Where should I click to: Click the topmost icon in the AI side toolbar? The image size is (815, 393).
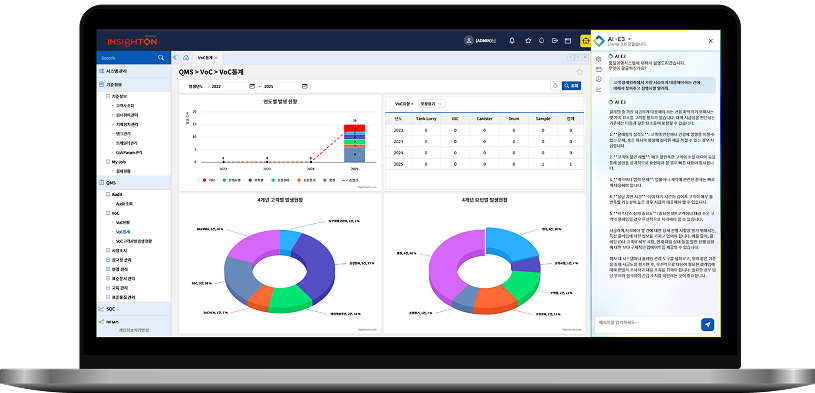coord(598,59)
